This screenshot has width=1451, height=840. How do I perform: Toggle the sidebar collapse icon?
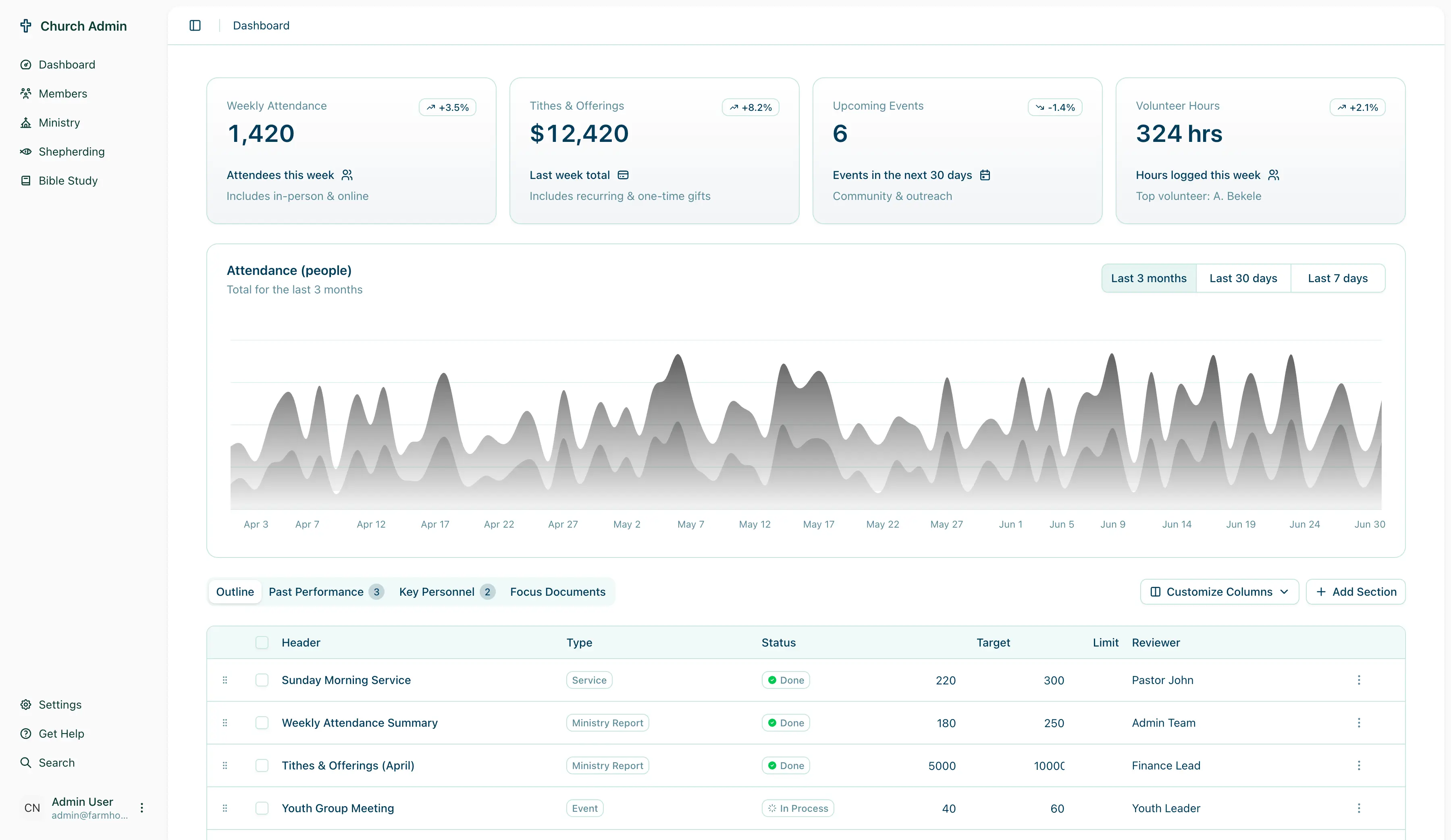[195, 25]
